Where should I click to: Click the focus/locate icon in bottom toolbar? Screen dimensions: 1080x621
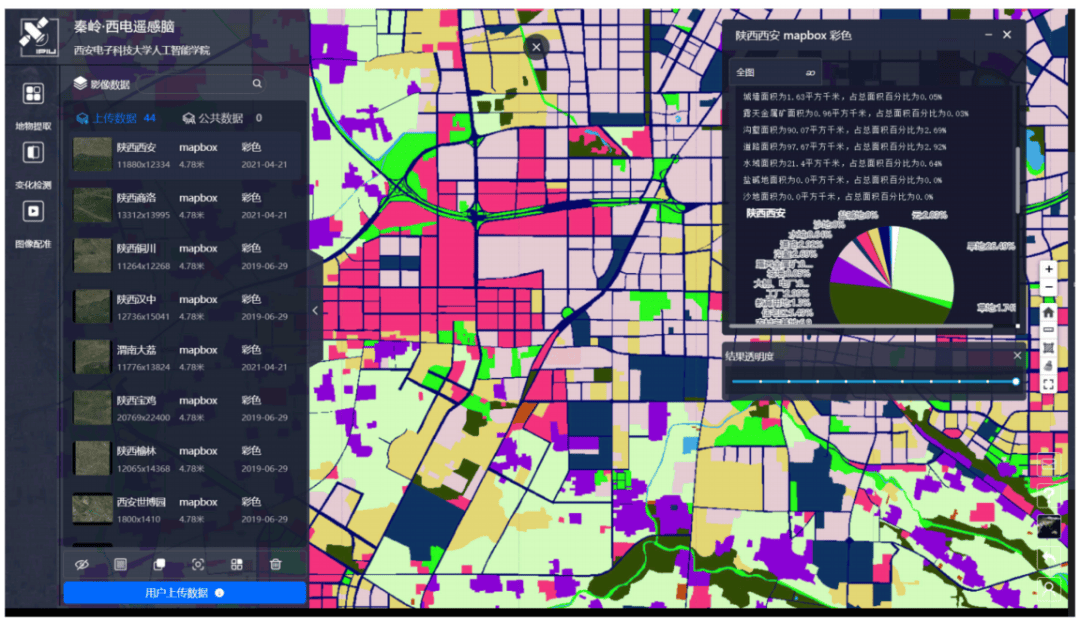198,564
